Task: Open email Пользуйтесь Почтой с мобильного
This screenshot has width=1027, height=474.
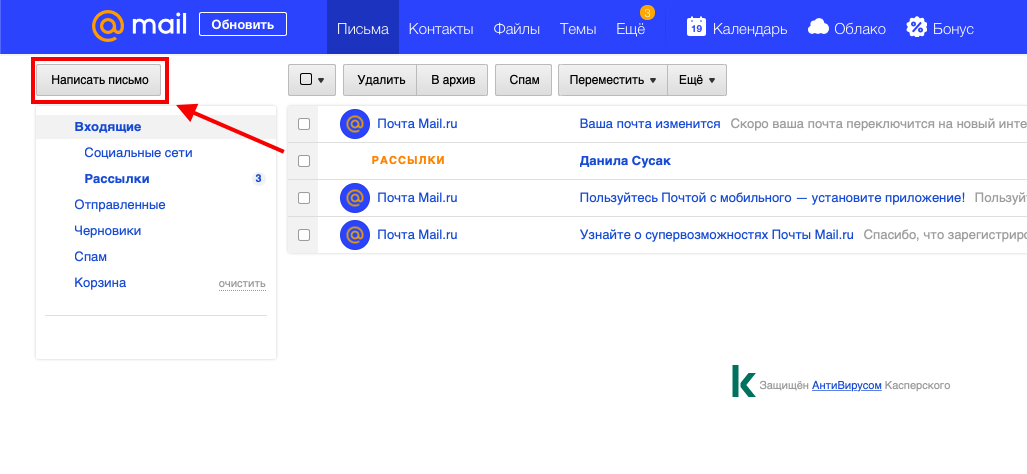Action: pyautogui.click(x=772, y=198)
